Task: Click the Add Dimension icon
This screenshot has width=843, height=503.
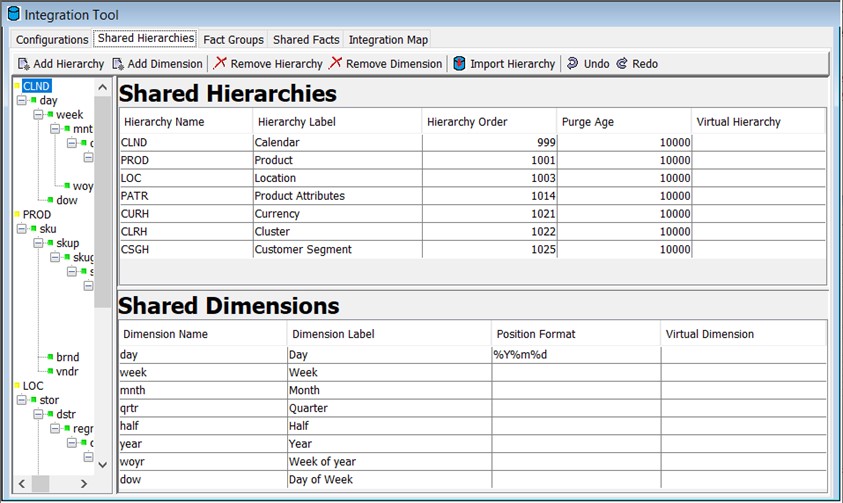Action: 118,64
